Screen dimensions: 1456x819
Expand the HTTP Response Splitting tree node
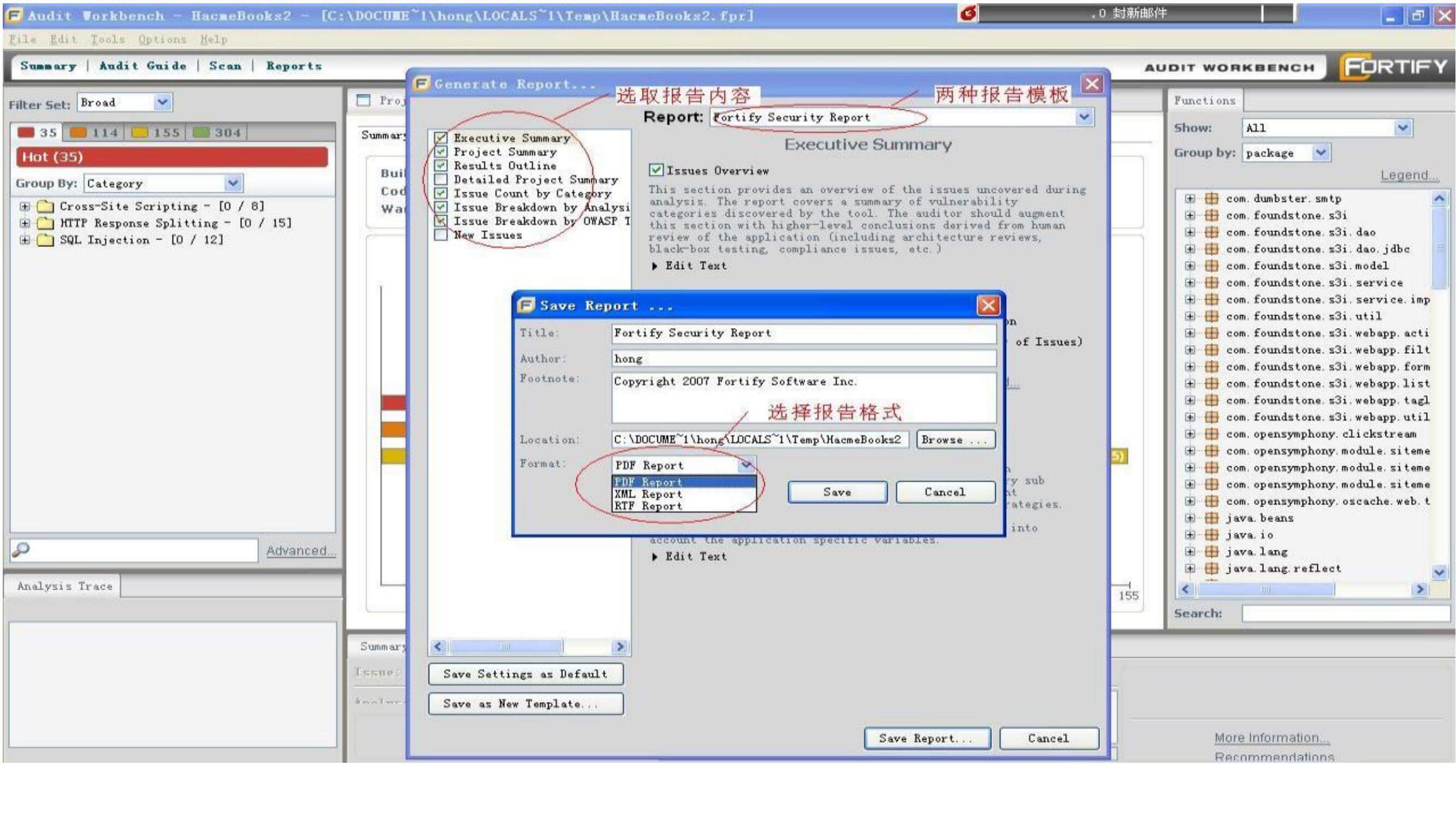tap(25, 223)
